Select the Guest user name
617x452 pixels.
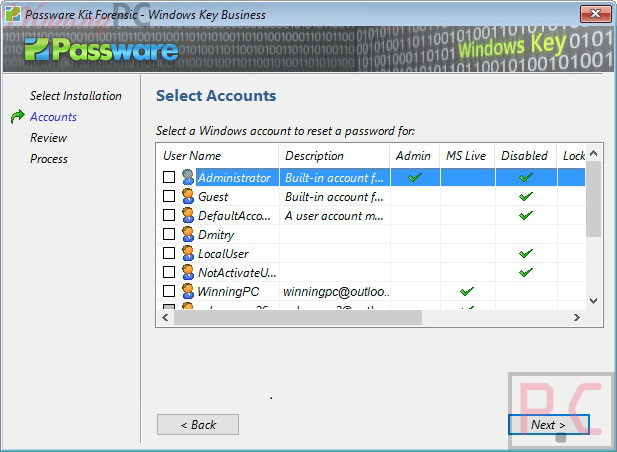[x=213, y=197]
